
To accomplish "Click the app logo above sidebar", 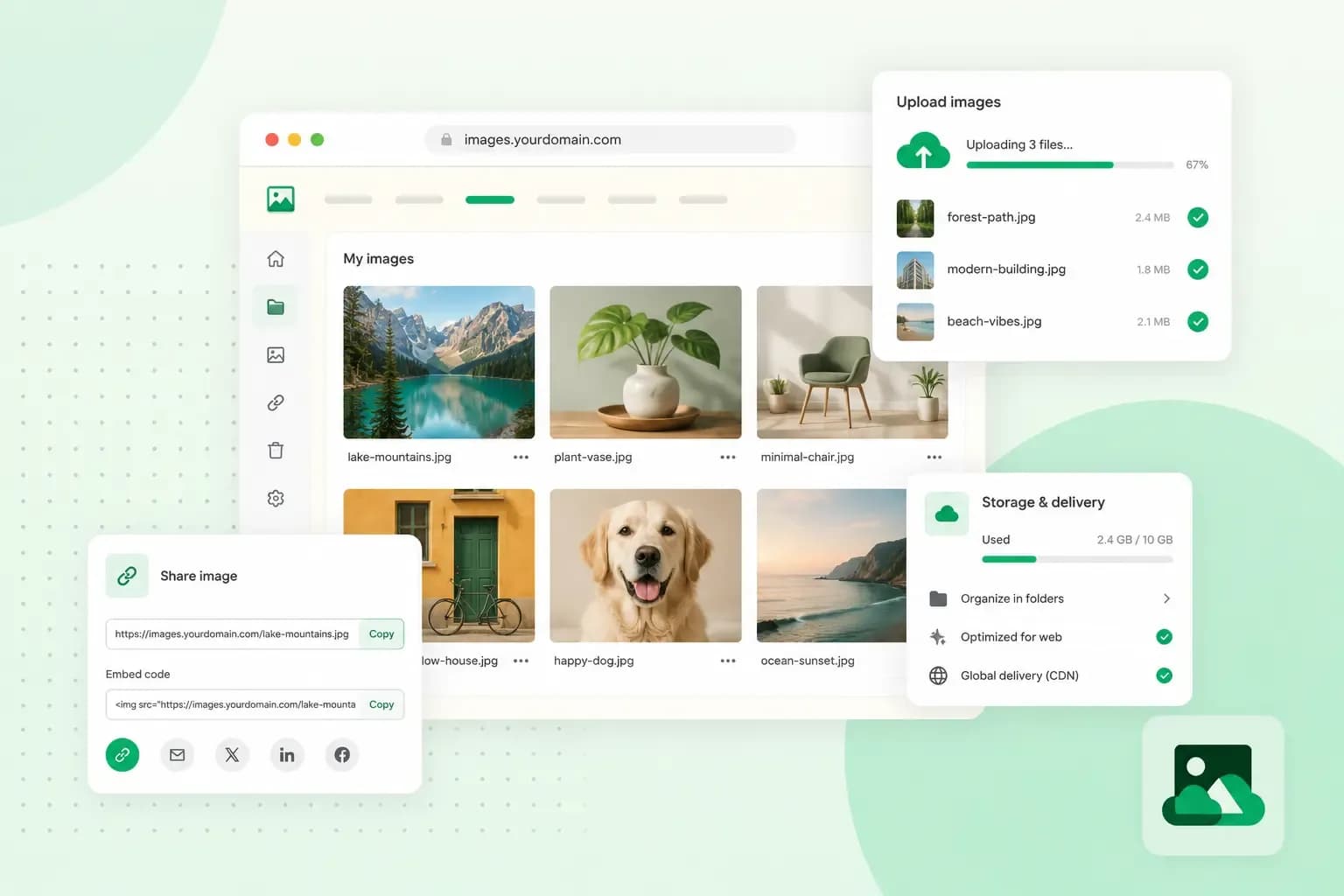I will coord(281,199).
